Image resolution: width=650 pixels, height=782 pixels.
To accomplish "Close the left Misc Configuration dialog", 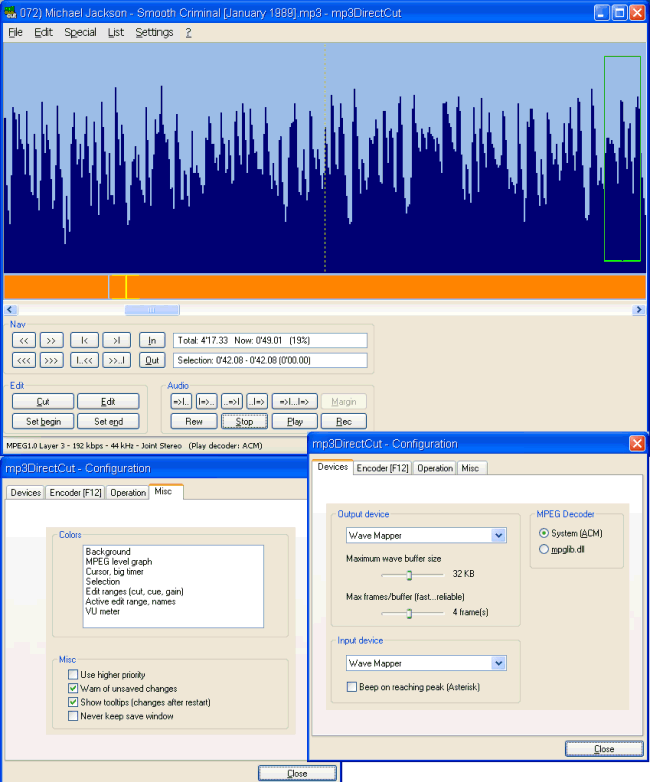I will coord(297,774).
